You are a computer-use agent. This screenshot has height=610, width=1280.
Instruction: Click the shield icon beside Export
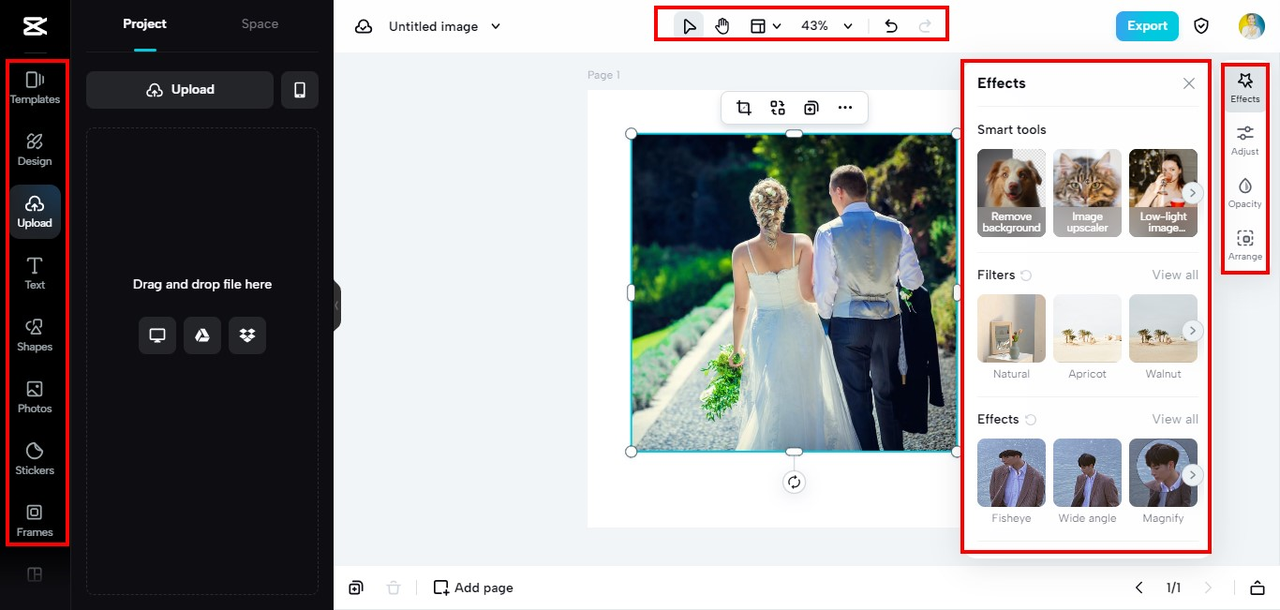click(x=1202, y=26)
